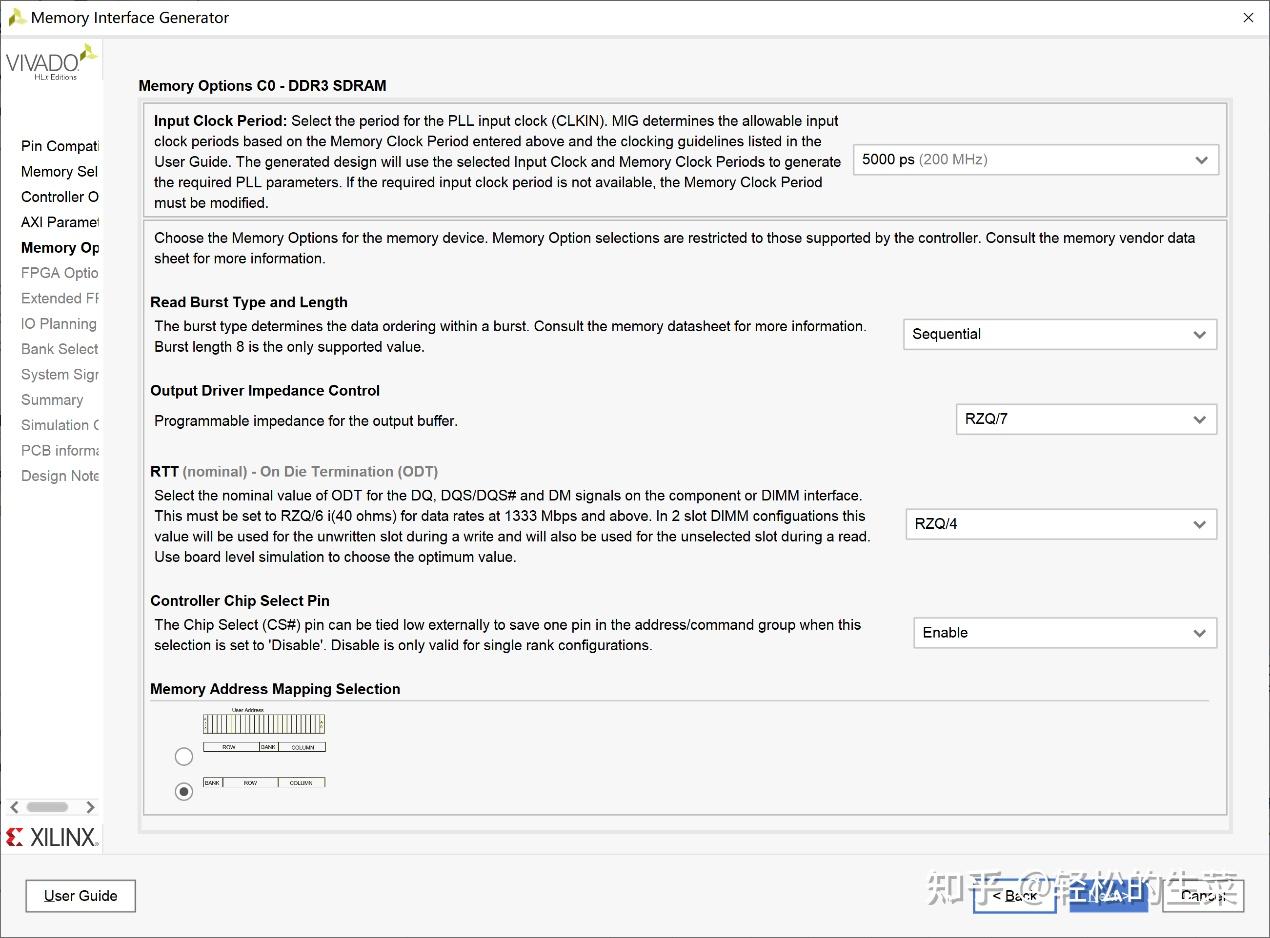Open the Design Notes step
The width and height of the screenshot is (1270, 938).
[x=60, y=476]
